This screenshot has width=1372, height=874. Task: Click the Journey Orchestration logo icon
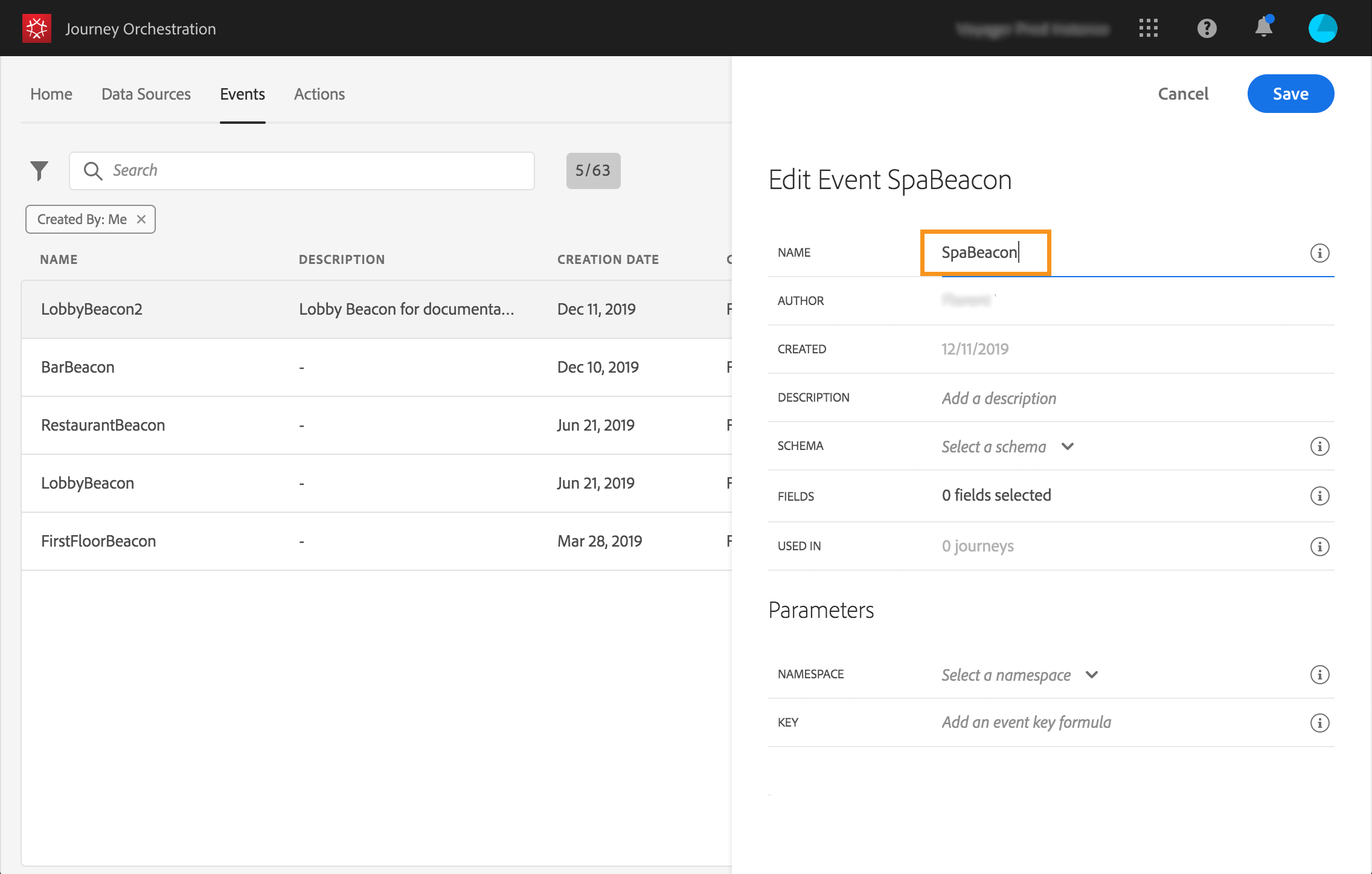coord(36,28)
